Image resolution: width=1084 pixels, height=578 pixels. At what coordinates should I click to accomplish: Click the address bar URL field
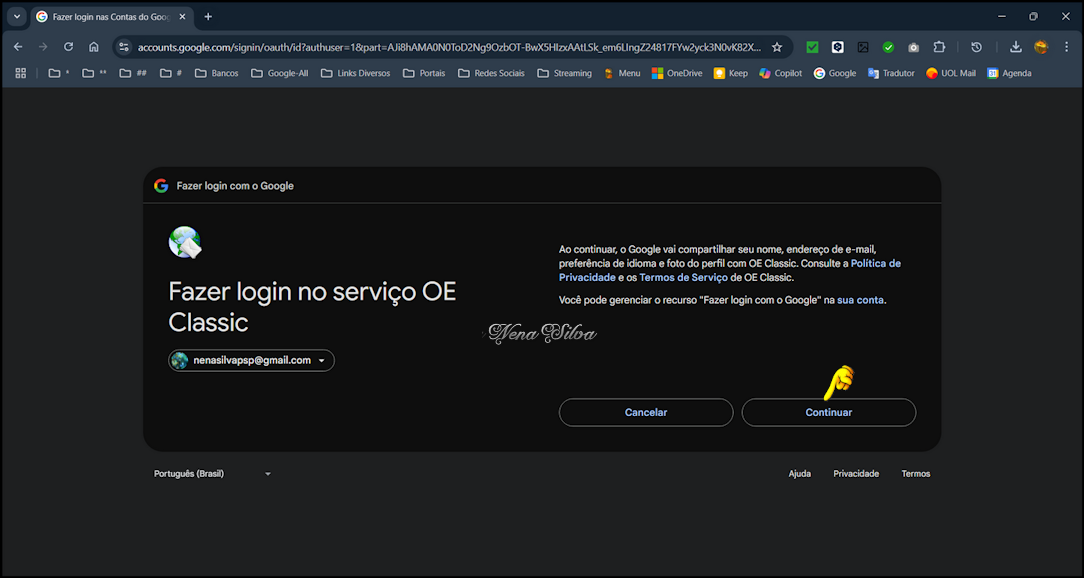pos(448,47)
